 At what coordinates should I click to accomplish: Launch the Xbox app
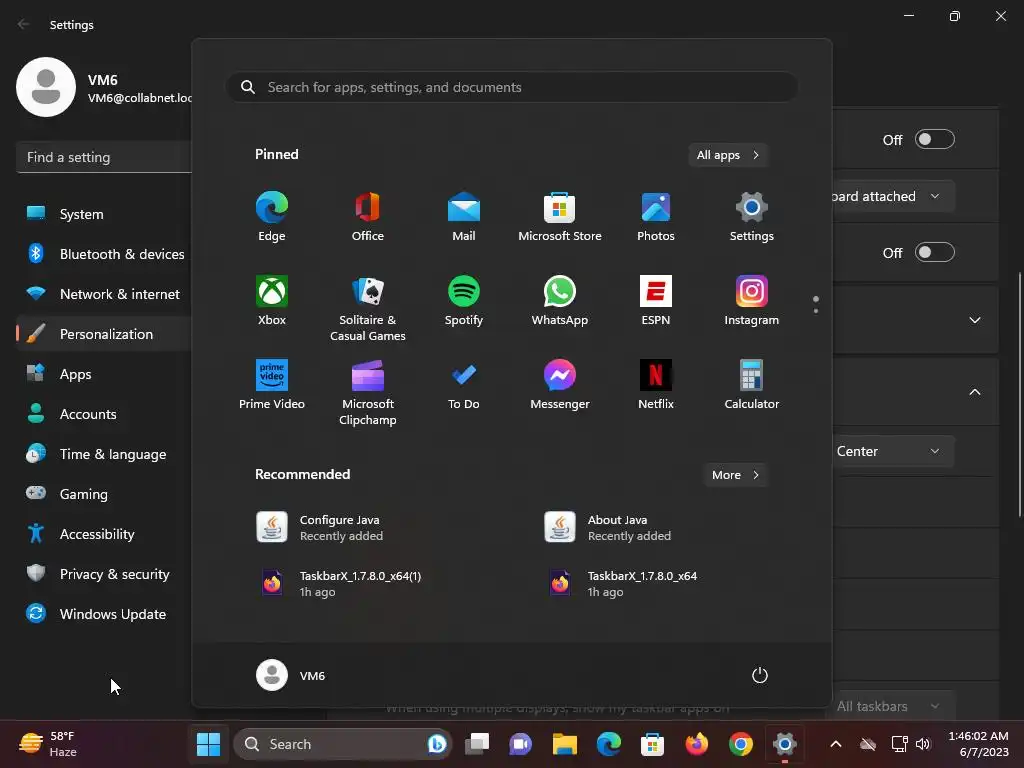[272, 301]
